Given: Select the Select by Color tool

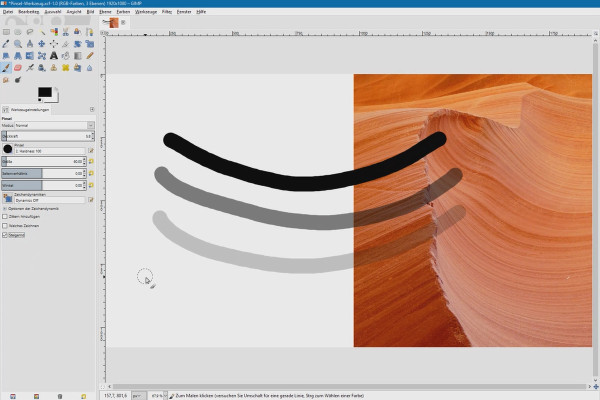Looking at the screenshot, I should click(54, 32).
